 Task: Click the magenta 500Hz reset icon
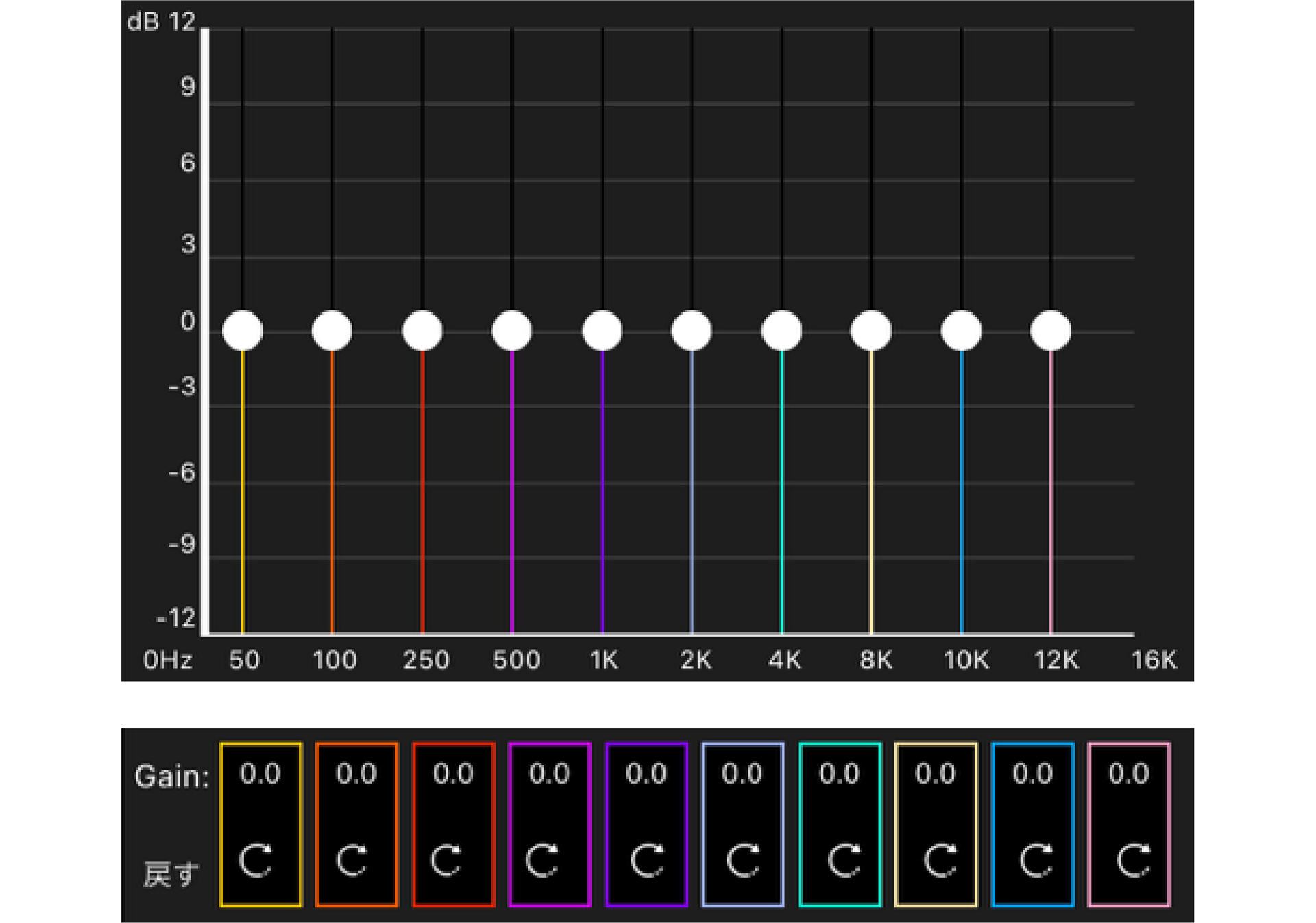543,861
